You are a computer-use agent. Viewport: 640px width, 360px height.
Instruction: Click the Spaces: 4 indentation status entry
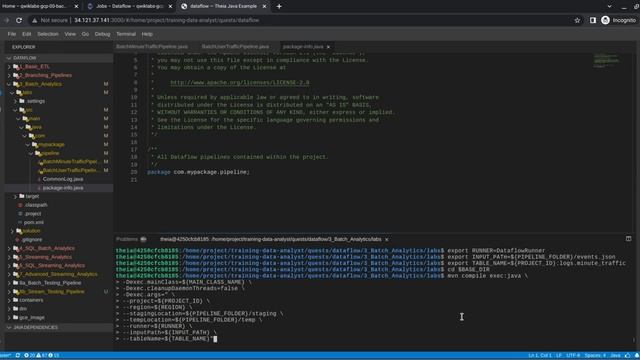595,356
